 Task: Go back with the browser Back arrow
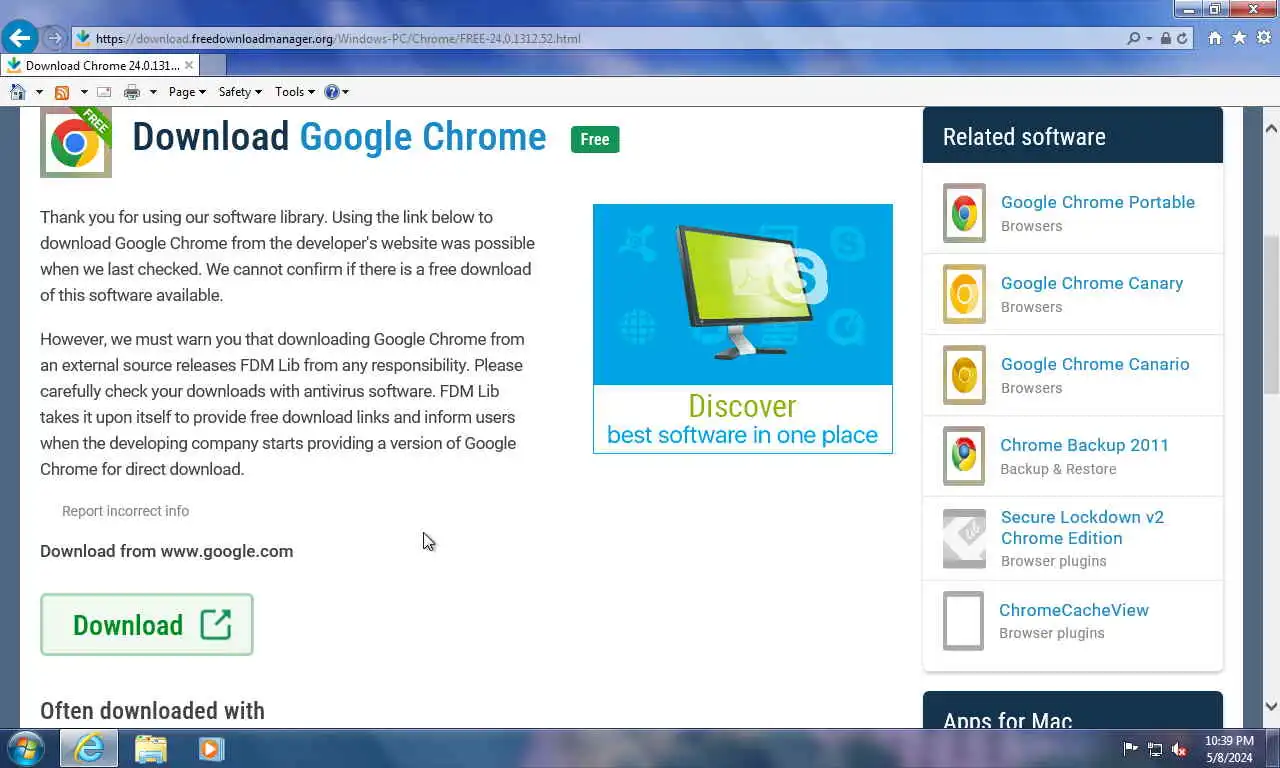(x=20, y=38)
